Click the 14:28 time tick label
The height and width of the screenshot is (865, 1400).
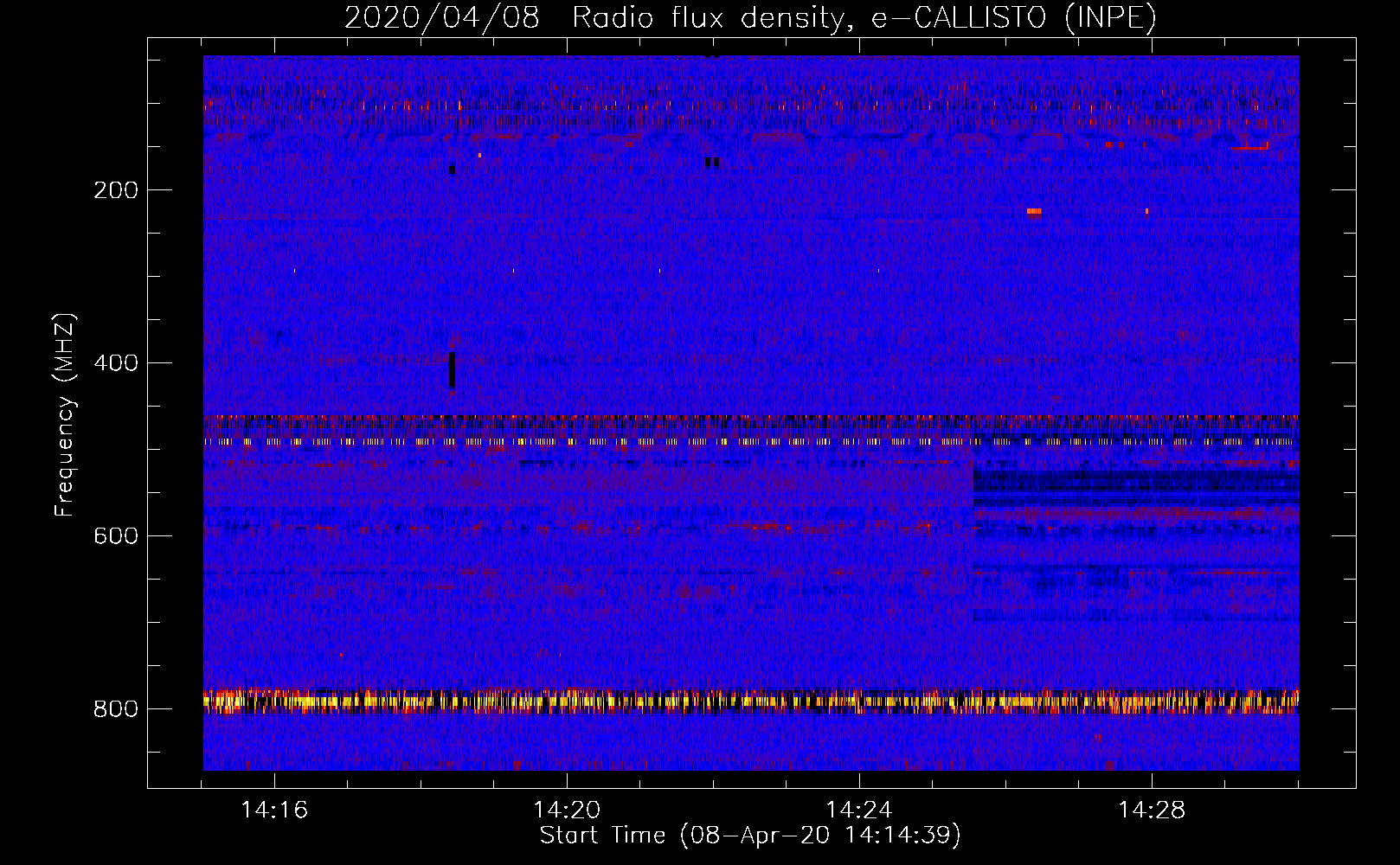click(x=1152, y=811)
